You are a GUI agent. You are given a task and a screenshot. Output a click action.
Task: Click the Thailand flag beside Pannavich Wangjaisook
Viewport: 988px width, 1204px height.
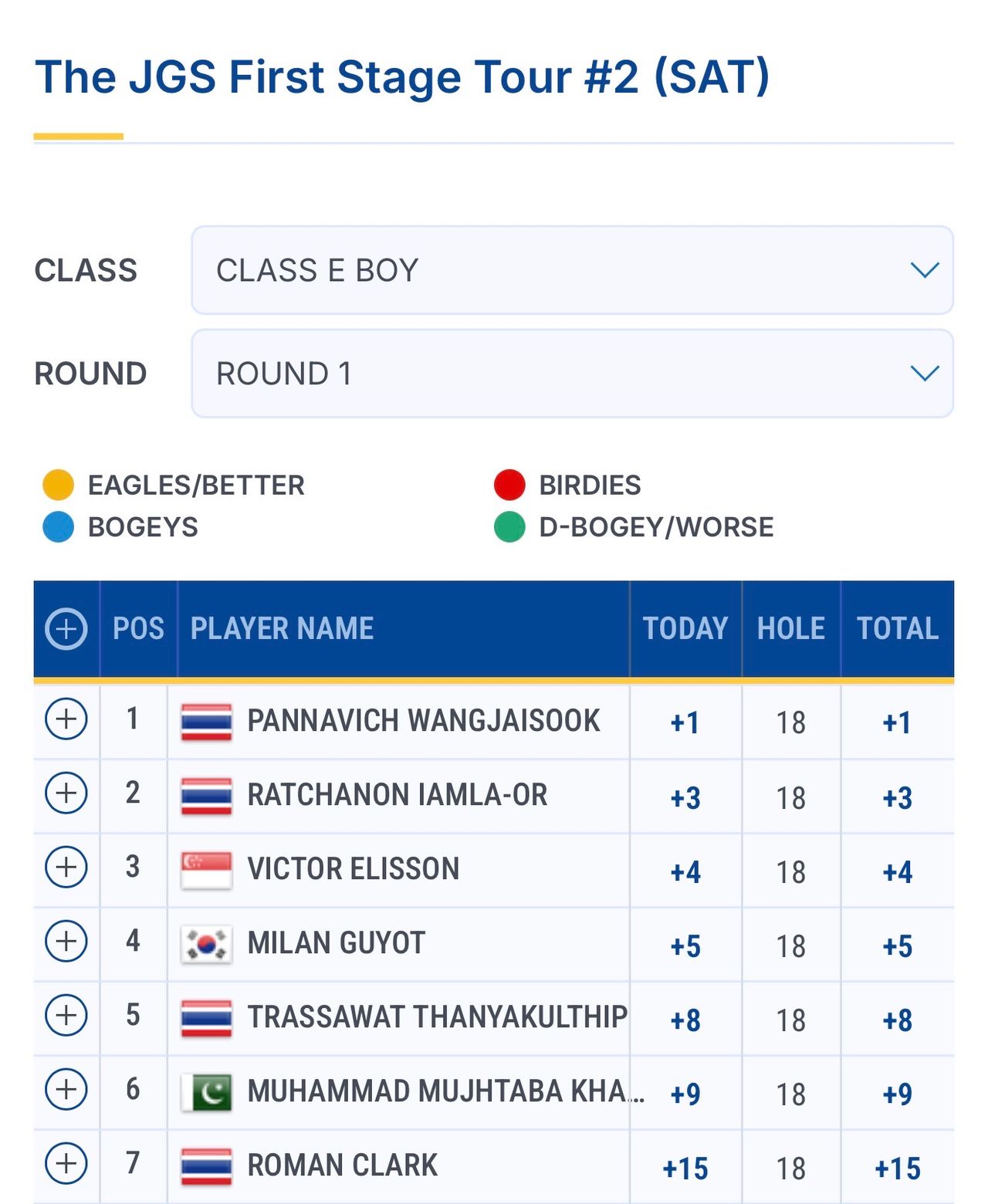pyautogui.click(x=206, y=722)
